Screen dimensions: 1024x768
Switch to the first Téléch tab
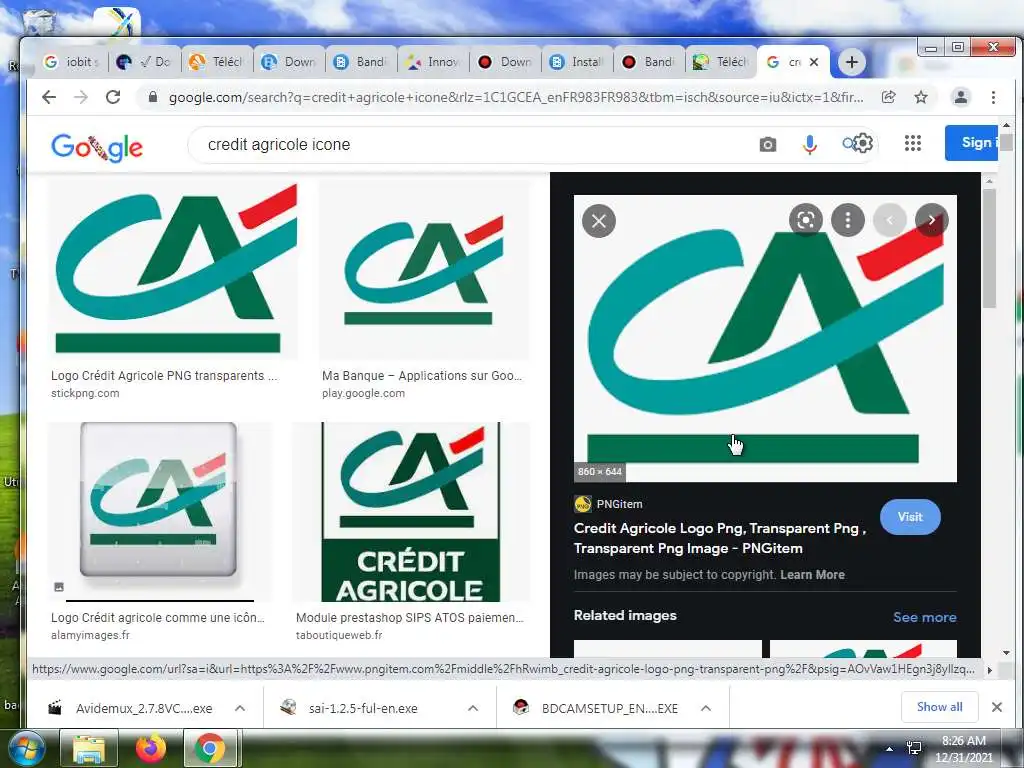217,62
